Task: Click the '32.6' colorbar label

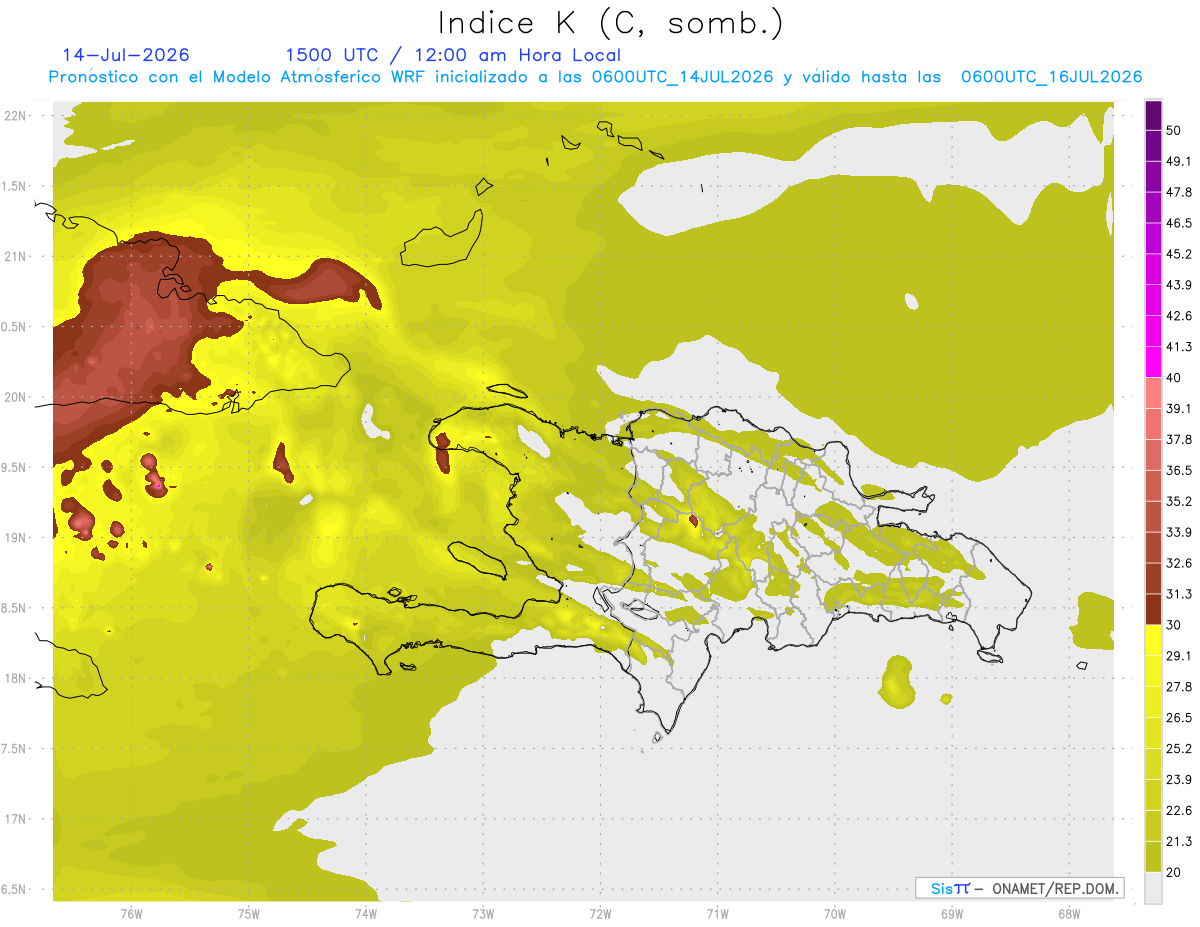Action: (1179, 563)
